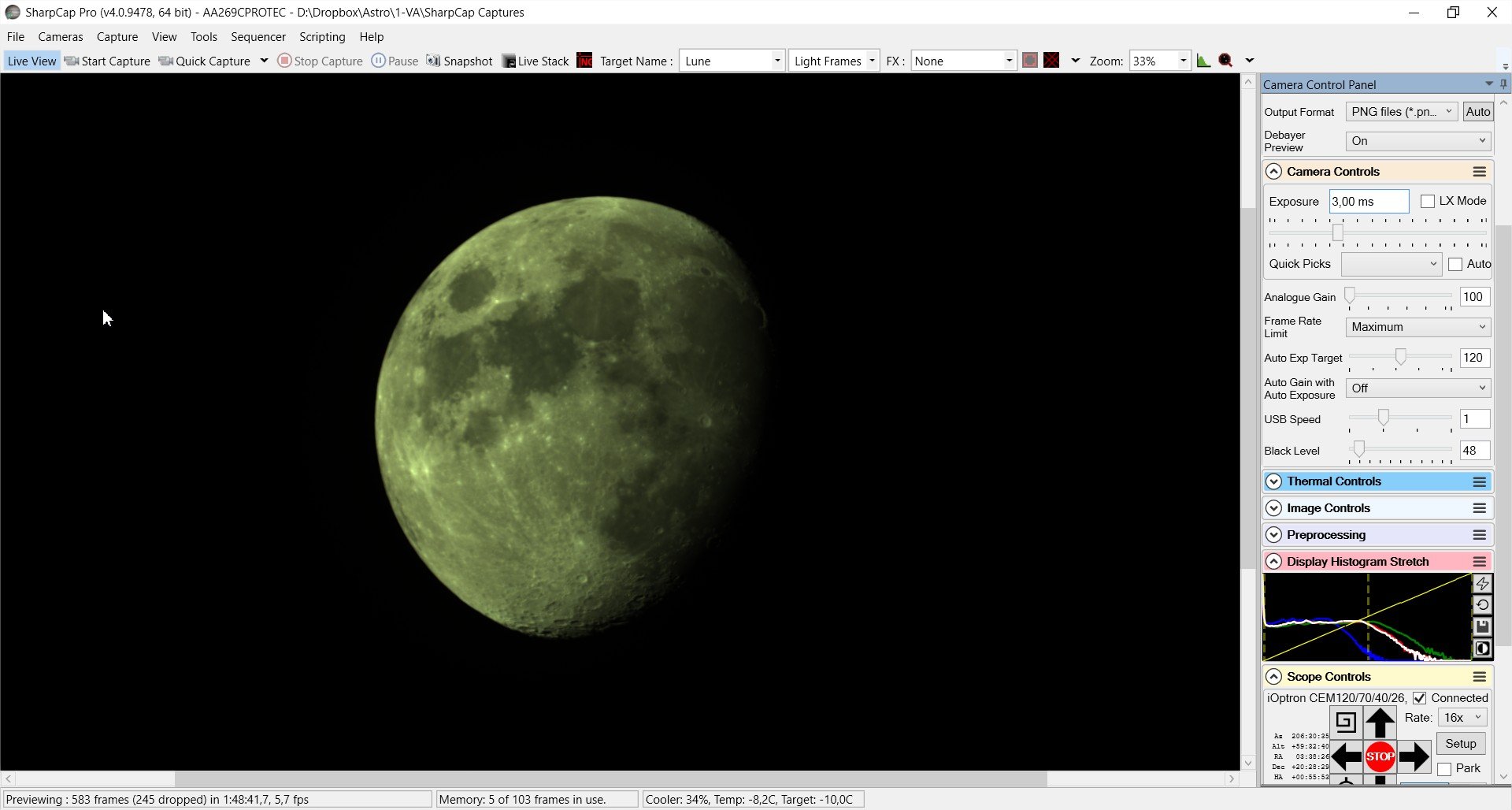1512x810 pixels.
Task: Click the Start Capture button
Action: tap(107, 61)
